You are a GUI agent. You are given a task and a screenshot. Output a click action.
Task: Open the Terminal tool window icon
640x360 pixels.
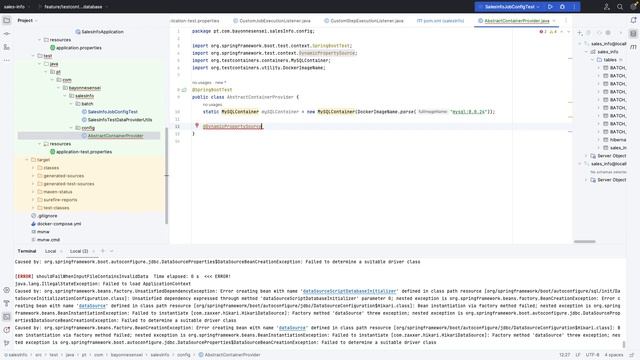coord(7,317)
